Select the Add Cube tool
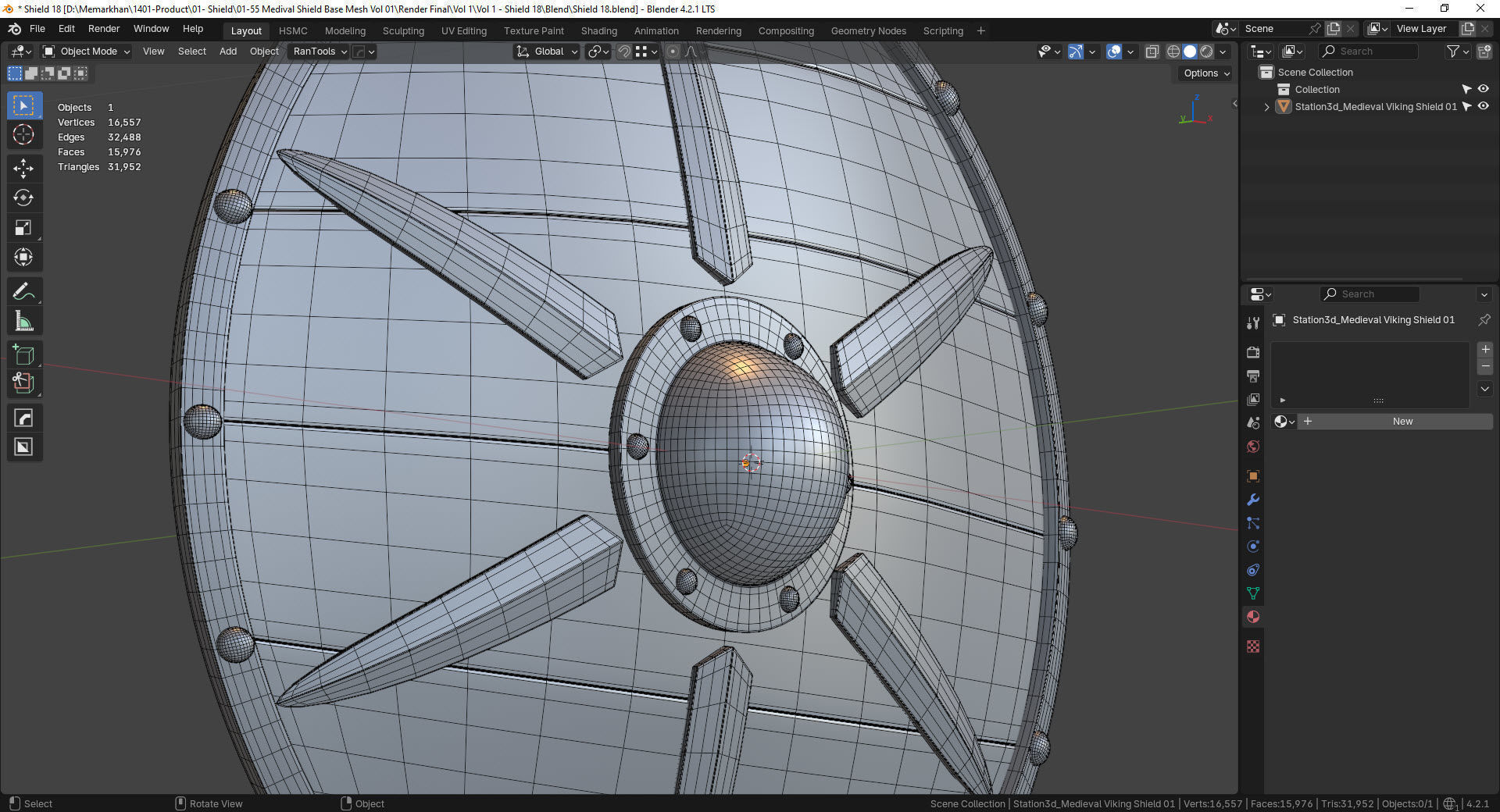This screenshot has width=1500, height=812. [23, 355]
